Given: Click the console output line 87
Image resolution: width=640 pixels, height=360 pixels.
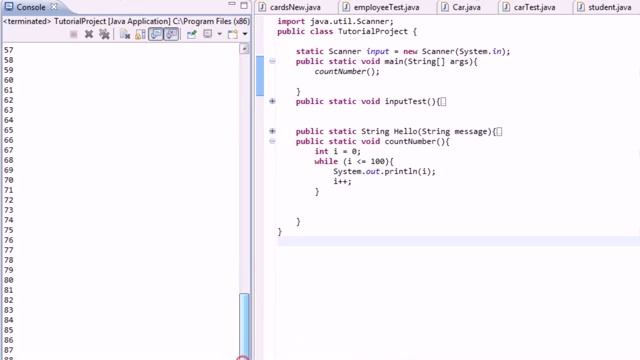Looking at the screenshot, I should click(x=9, y=350).
